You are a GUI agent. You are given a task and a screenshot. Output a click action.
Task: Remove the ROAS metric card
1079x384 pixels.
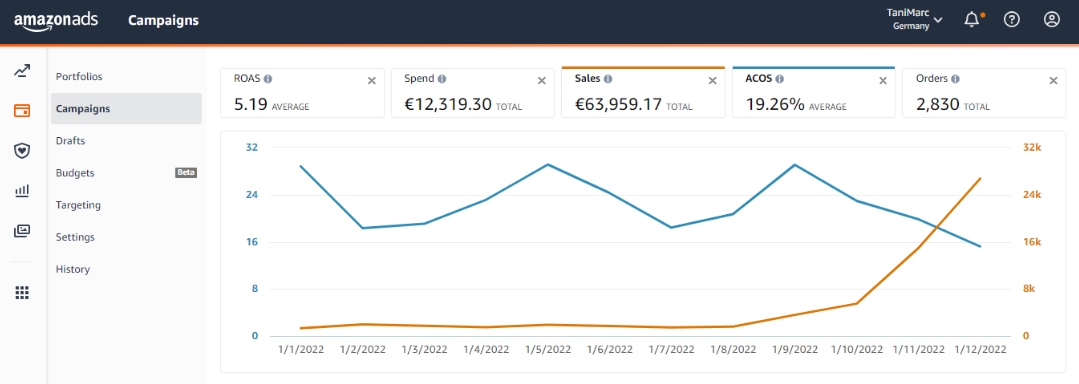(372, 81)
